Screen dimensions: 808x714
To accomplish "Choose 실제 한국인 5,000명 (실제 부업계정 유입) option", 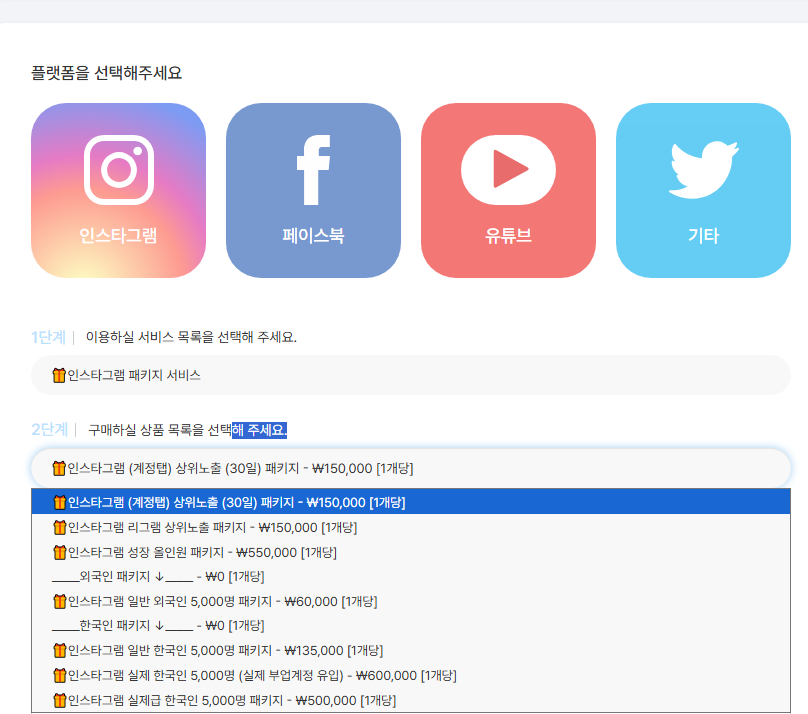I will coord(411,675).
